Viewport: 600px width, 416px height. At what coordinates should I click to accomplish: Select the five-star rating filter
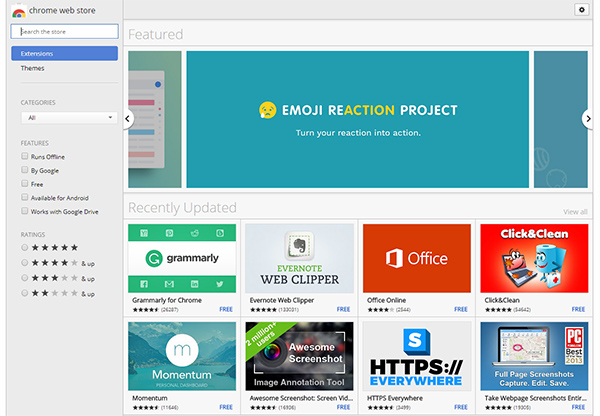click(x=25, y=248)
